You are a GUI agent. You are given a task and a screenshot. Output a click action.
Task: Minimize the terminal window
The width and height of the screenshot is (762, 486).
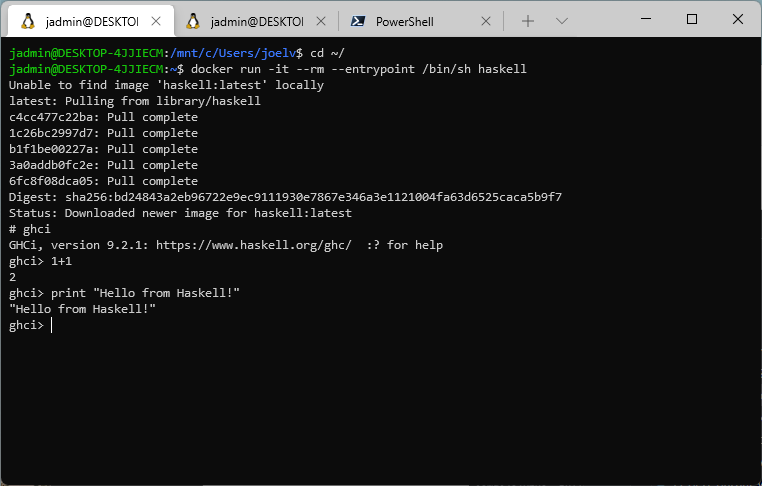click(645, 19)
